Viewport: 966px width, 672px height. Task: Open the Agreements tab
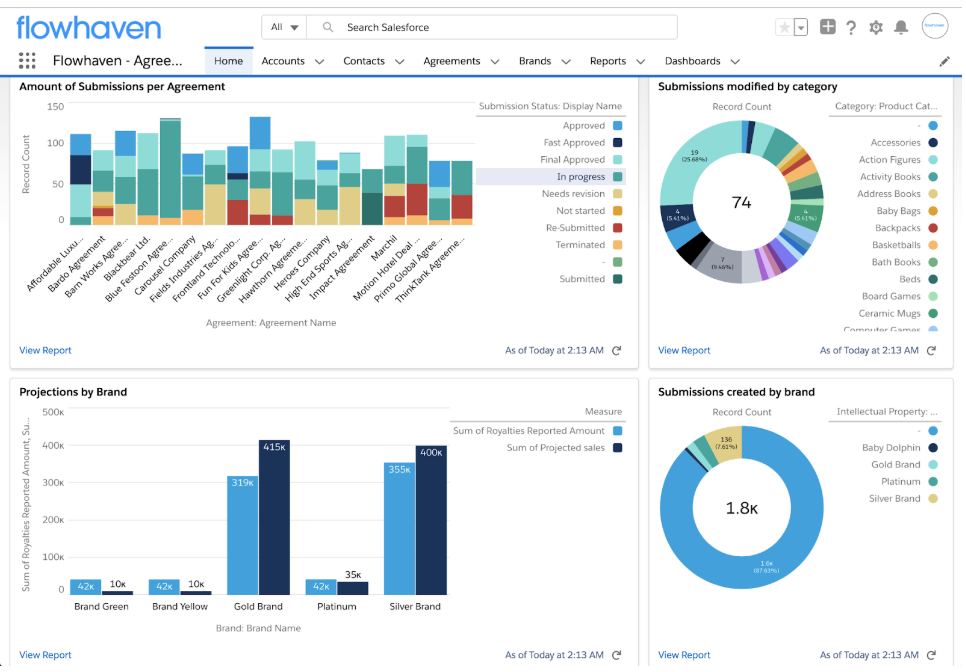[452, 61]
